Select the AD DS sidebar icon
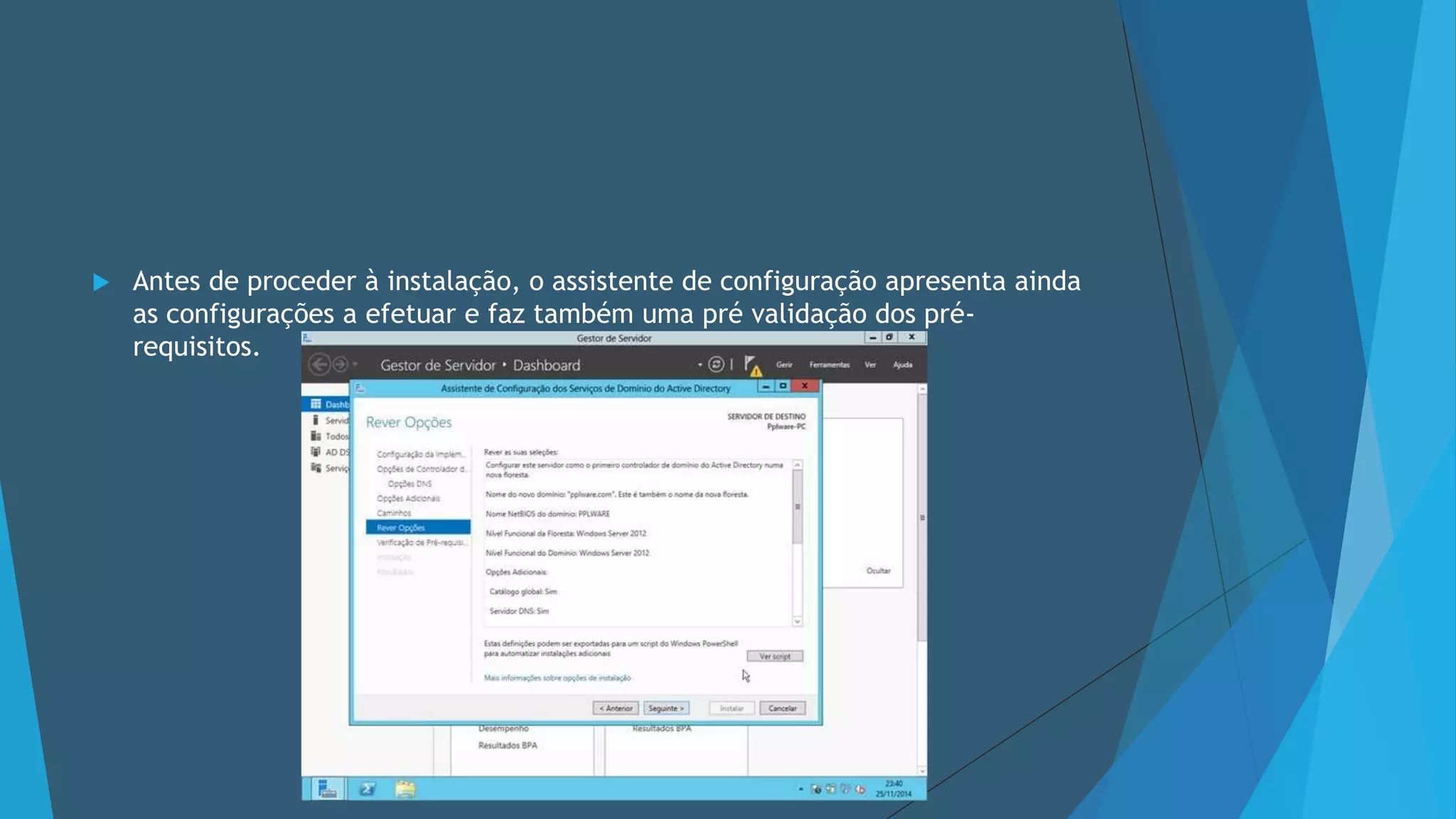This screenshot has width=1456, height=819. tap(316, 451)
